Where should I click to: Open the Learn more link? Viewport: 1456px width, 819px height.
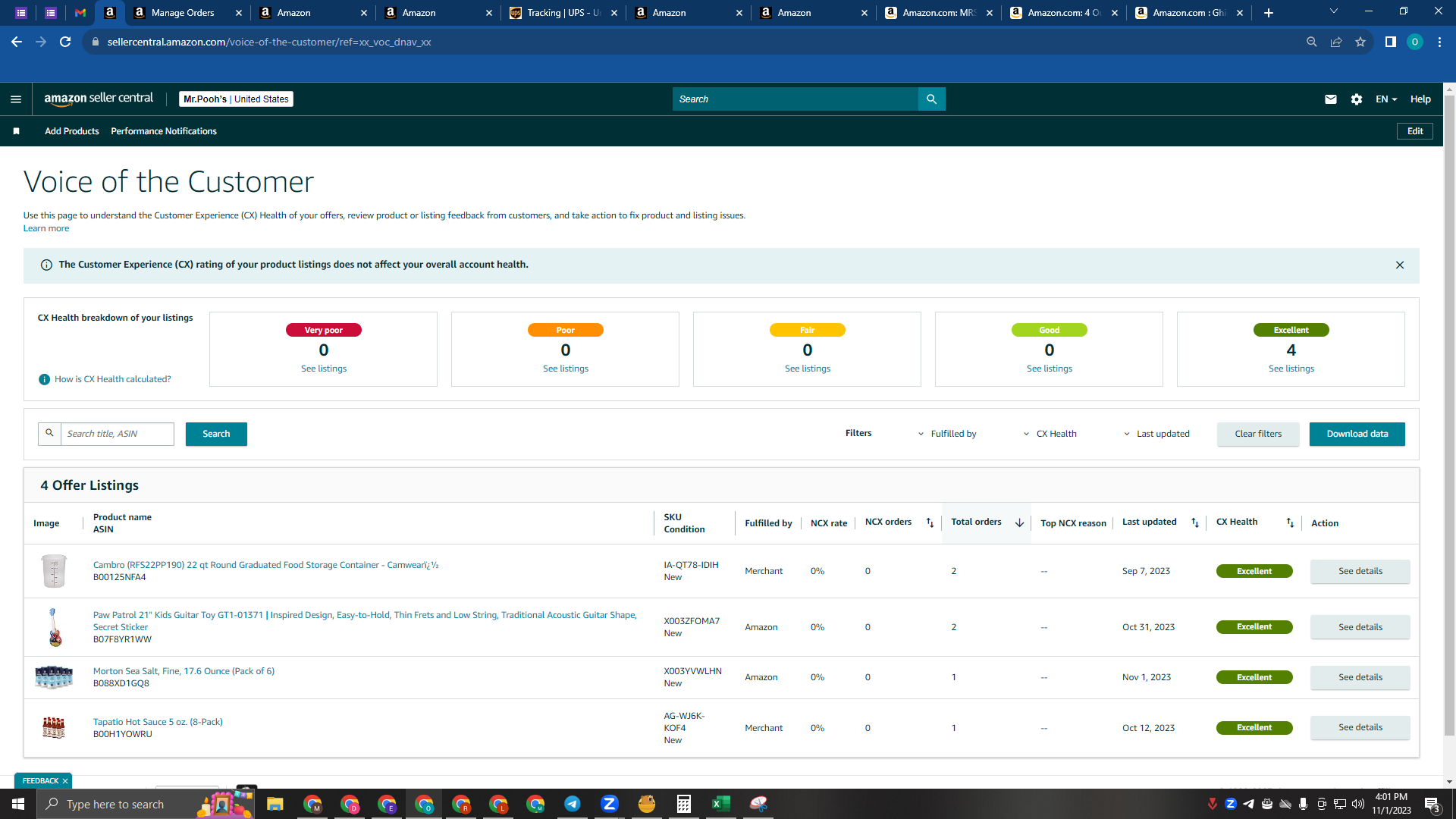click(x=46, y=228)
